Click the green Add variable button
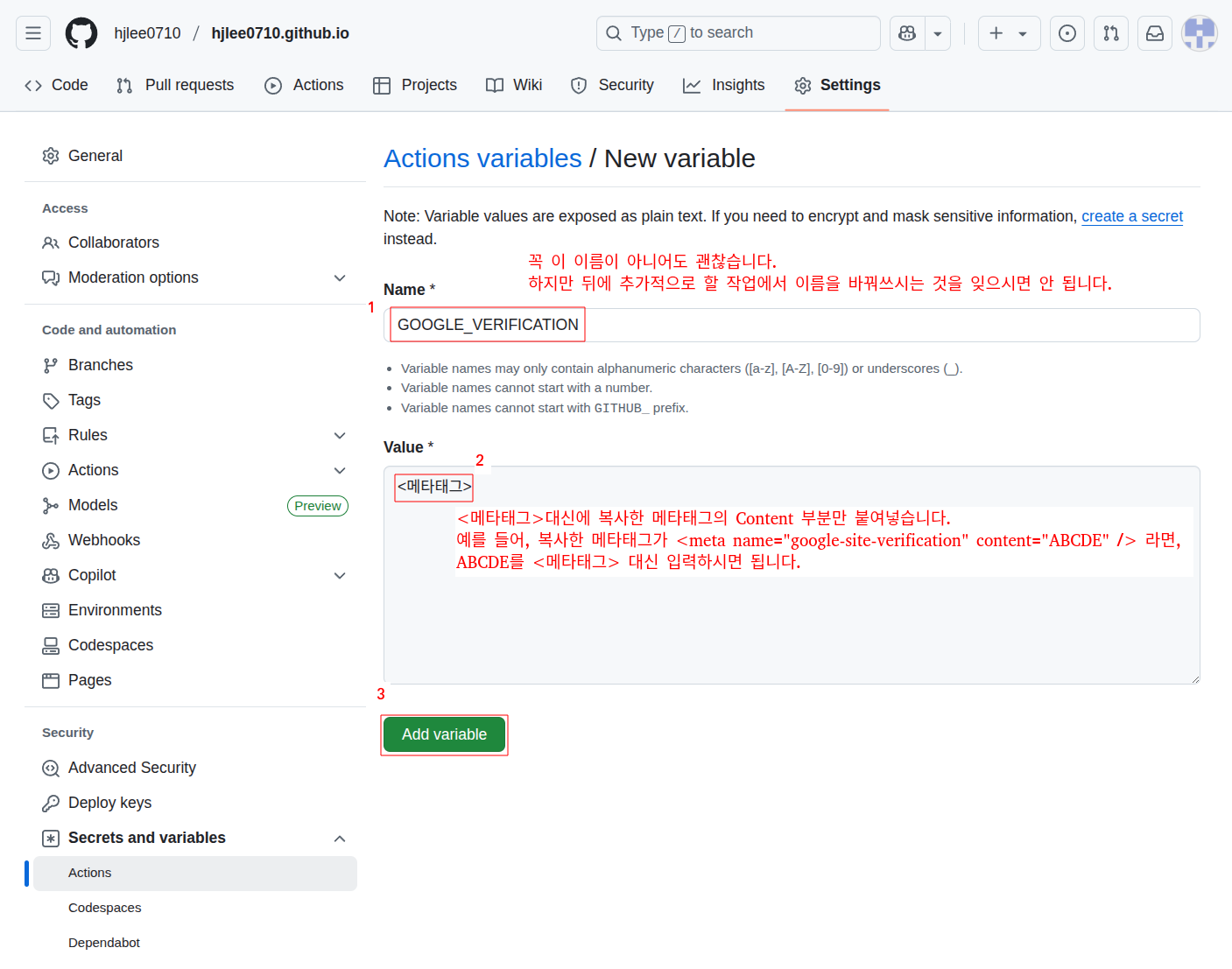The width and height of the screenshot is (1232, 969). point(444,734)
